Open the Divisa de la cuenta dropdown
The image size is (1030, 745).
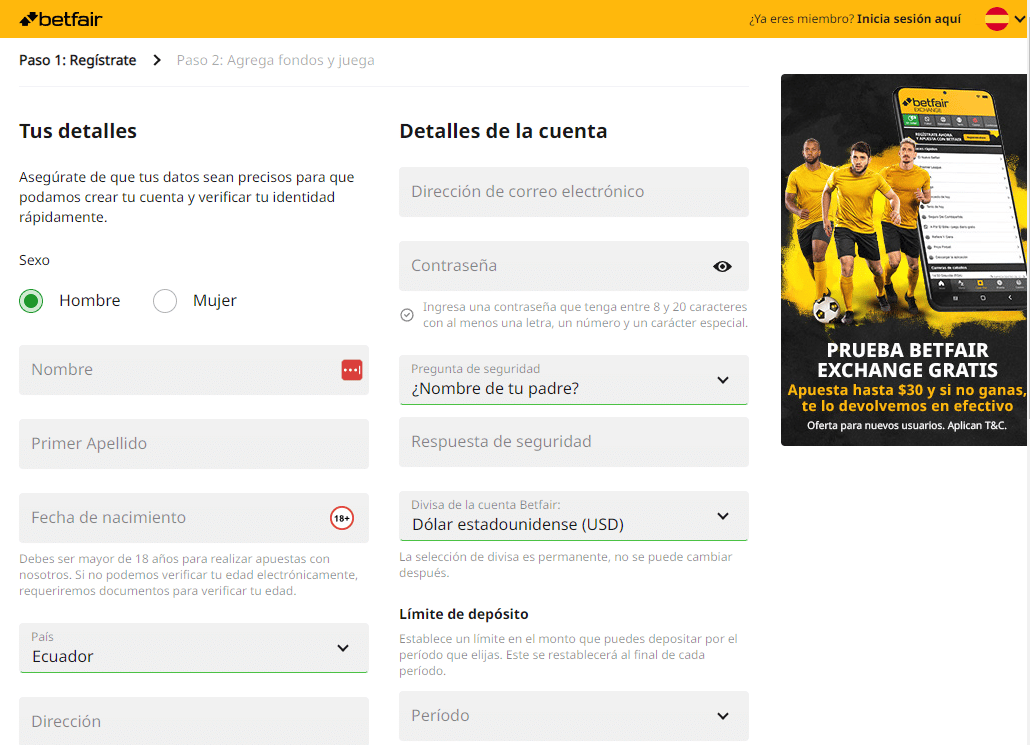573,516
